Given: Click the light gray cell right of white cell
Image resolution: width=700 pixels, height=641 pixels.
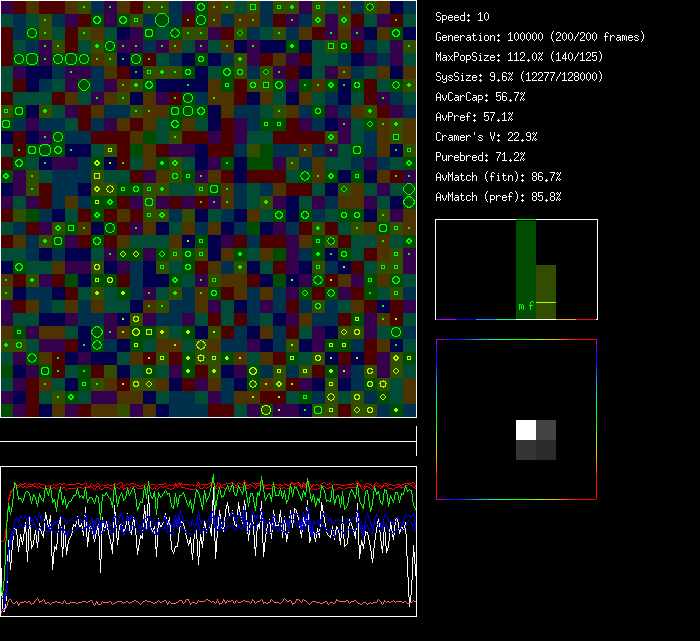Looking at the screenshot, I should coord(546,430).
